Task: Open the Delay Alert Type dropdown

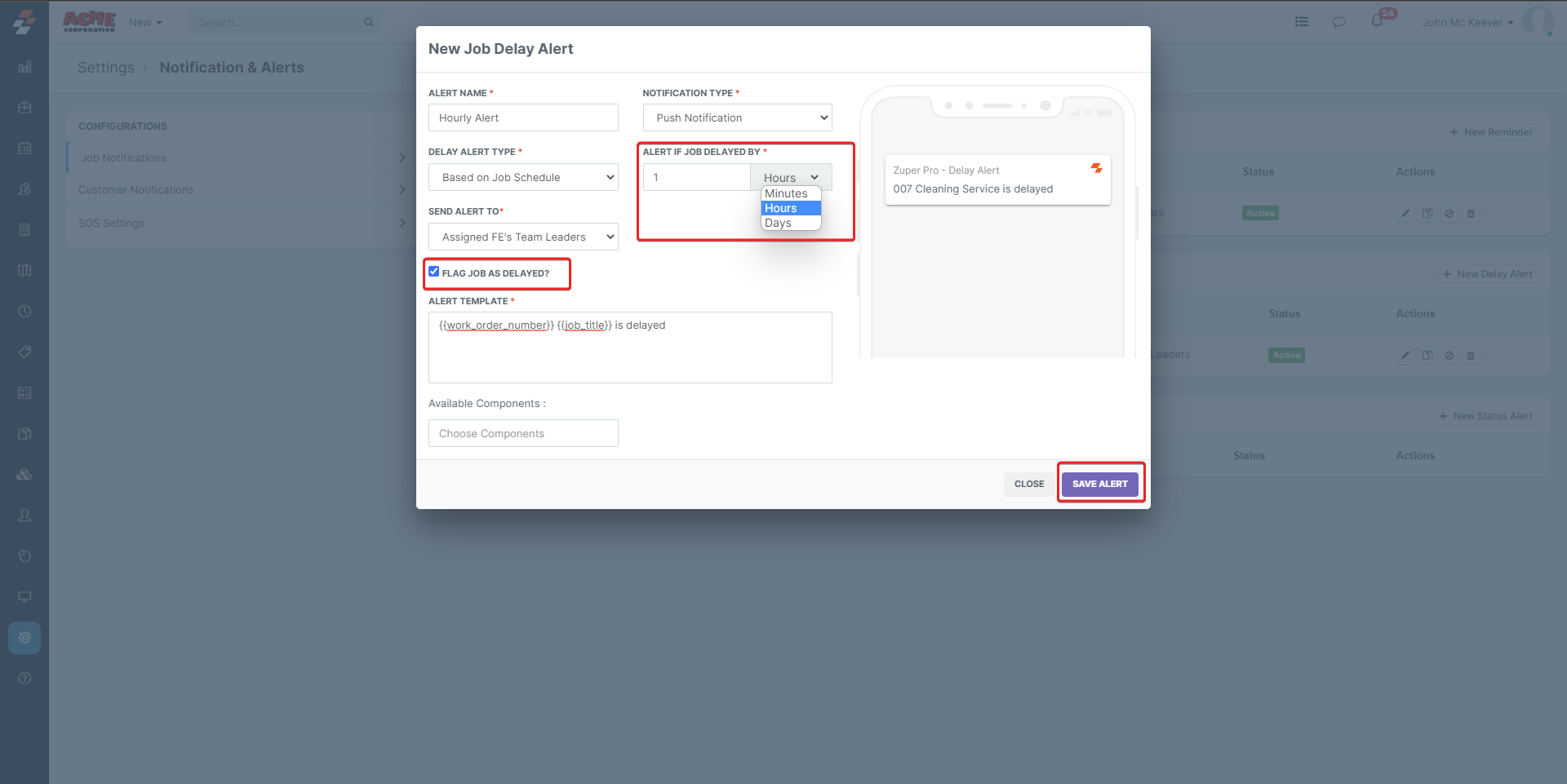Action: point(523,177)
